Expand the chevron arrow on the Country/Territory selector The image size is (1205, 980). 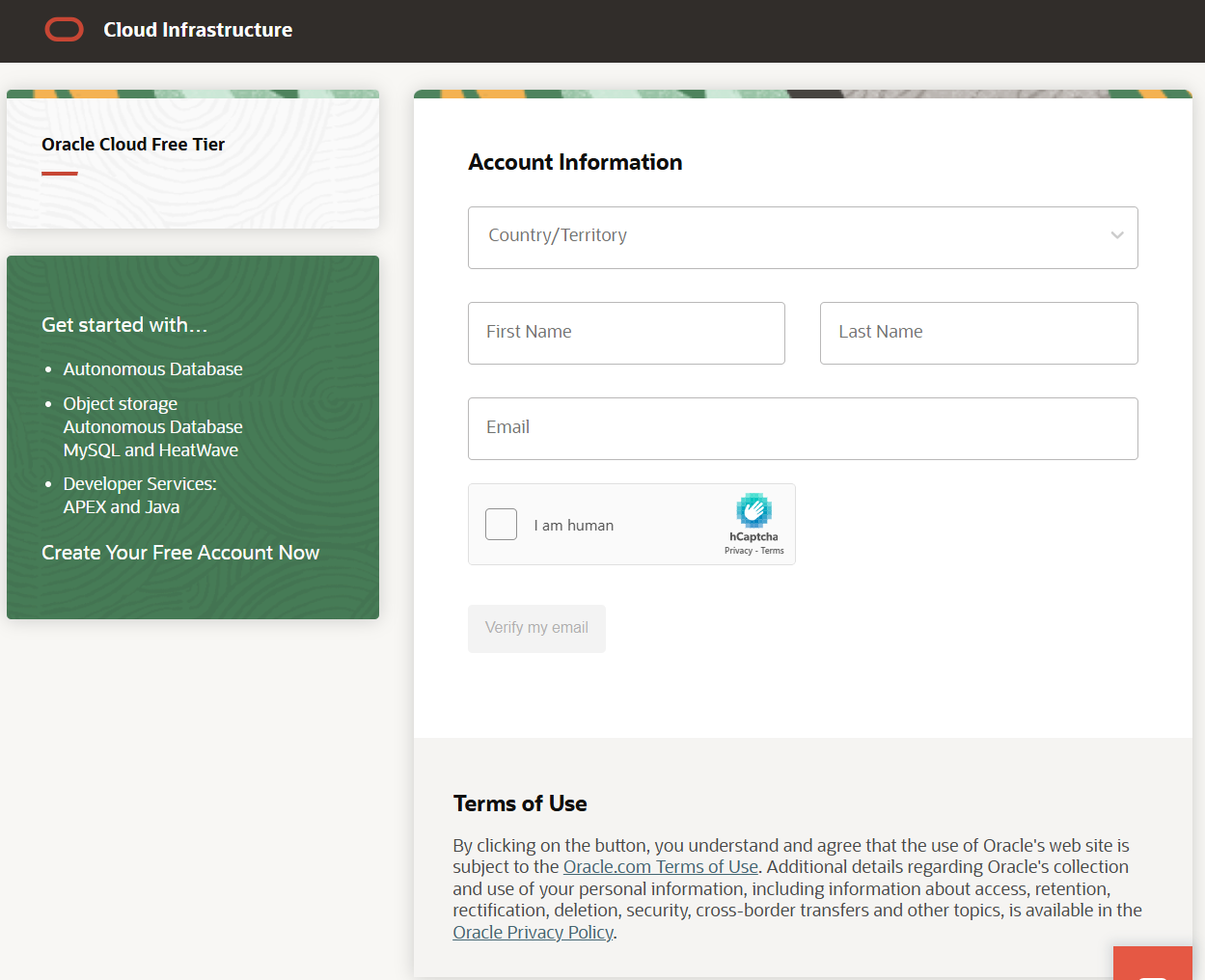(x=1117, y=234)
